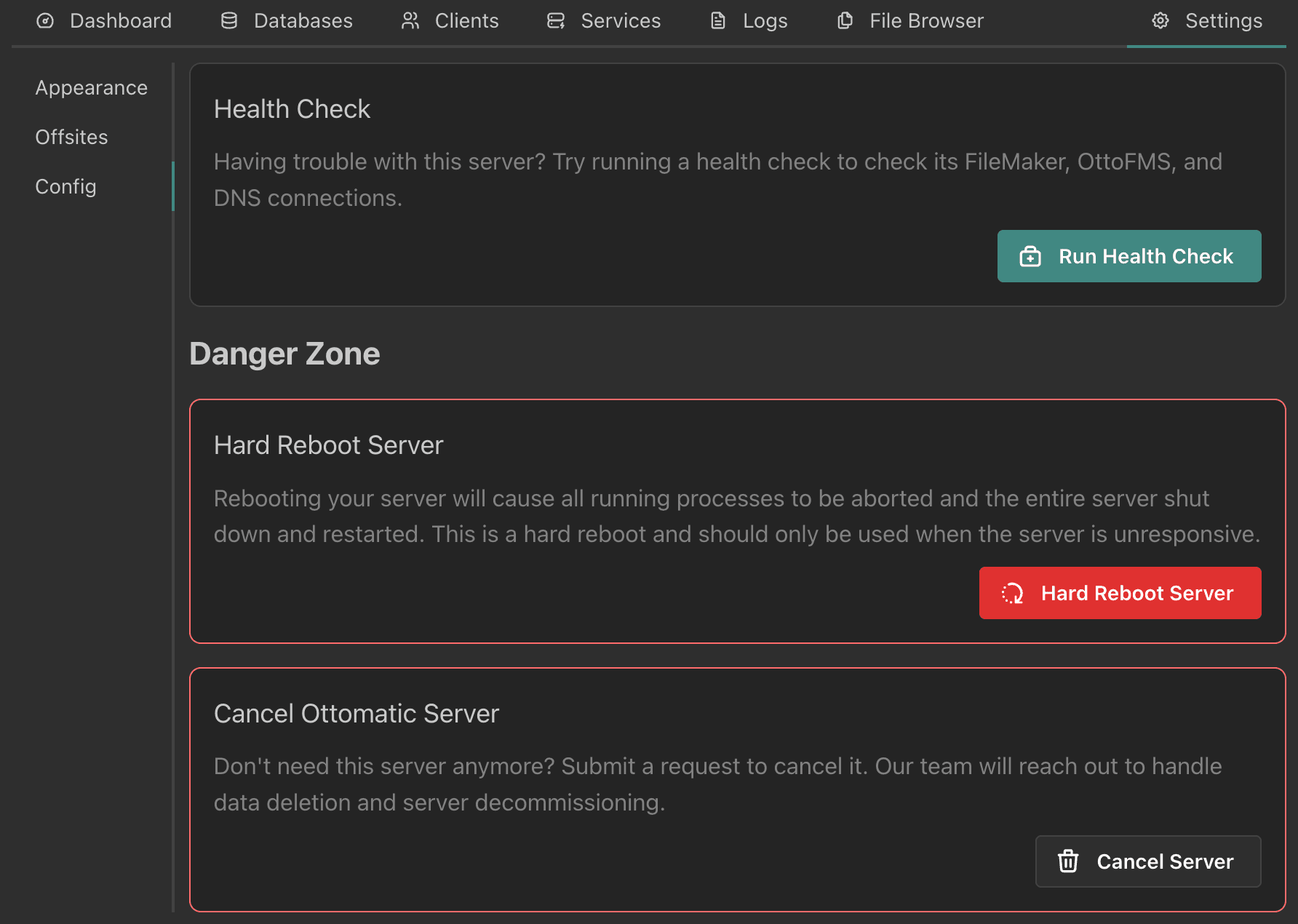
Task: Select Offsites in the settings sidebar
Action: coord(71,138)
